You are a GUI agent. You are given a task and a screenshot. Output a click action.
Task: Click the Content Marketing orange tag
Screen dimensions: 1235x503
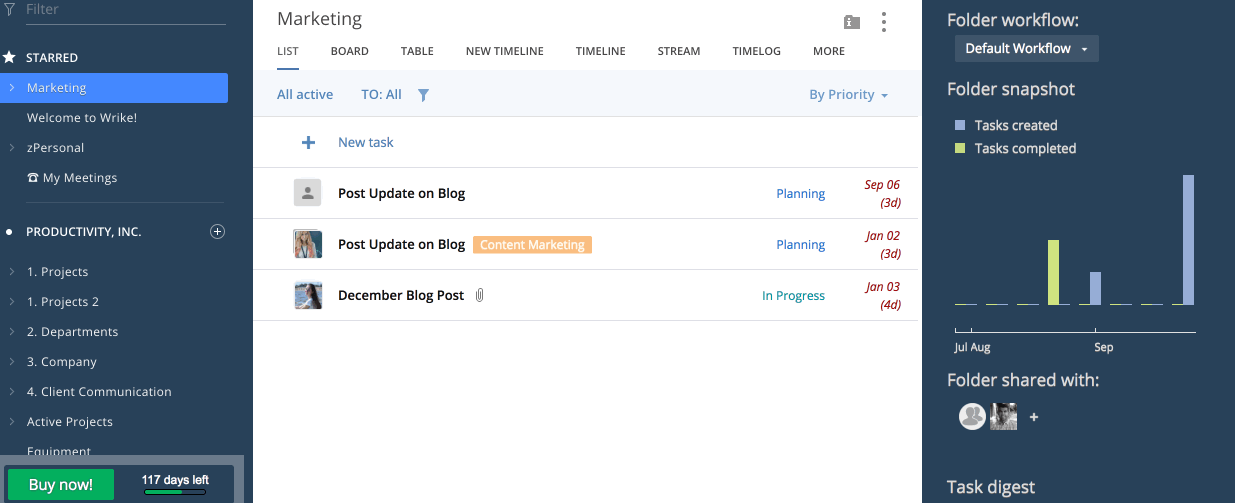point(532,245)
